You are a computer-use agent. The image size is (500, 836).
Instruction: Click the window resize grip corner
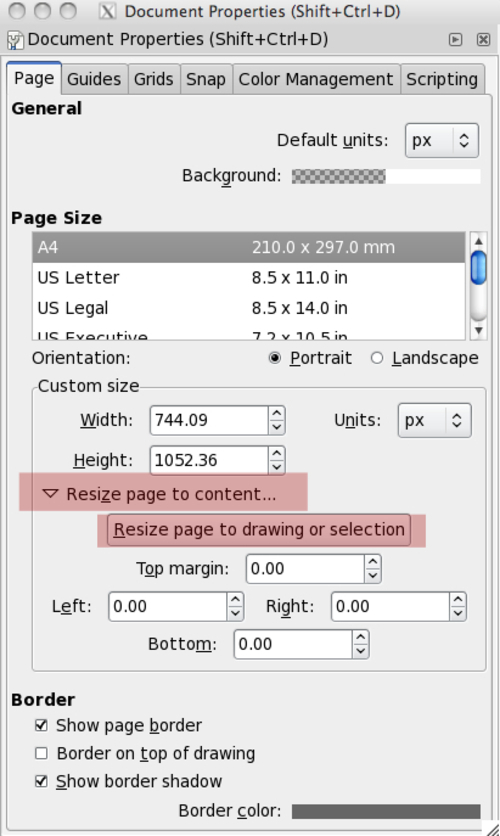tap(492, 828)
